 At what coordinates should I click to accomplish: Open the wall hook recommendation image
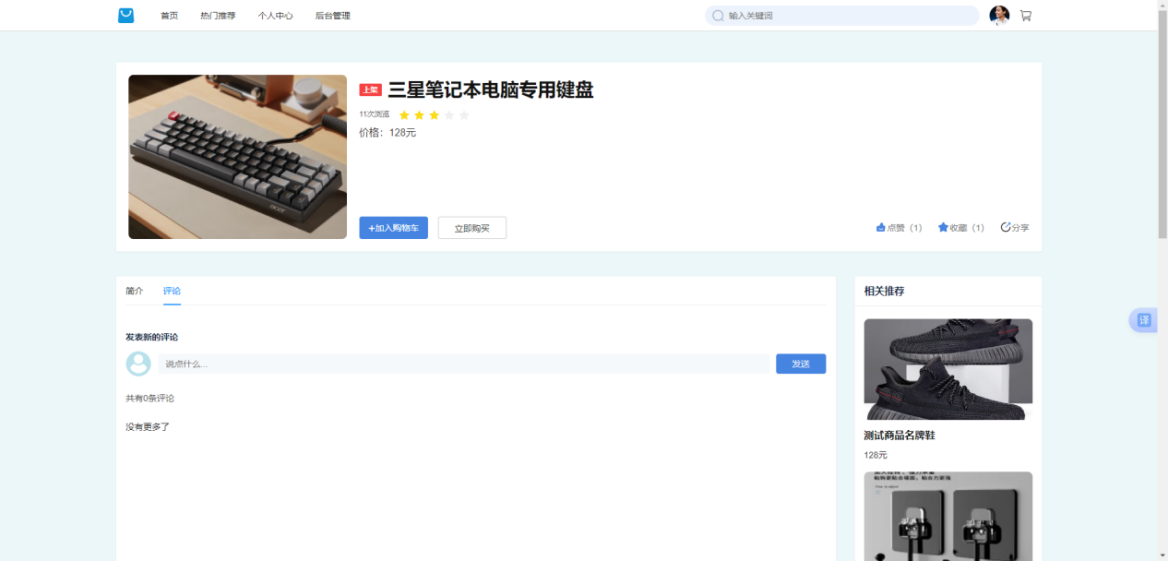(x=948, y=516)
